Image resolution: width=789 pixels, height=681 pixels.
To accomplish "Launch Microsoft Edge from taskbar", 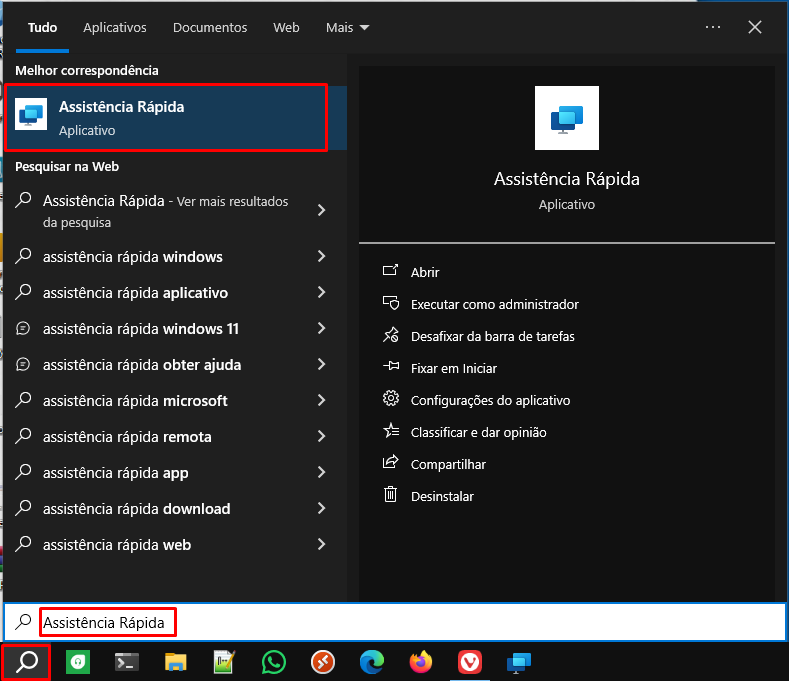I will click(x=372, y=662).
